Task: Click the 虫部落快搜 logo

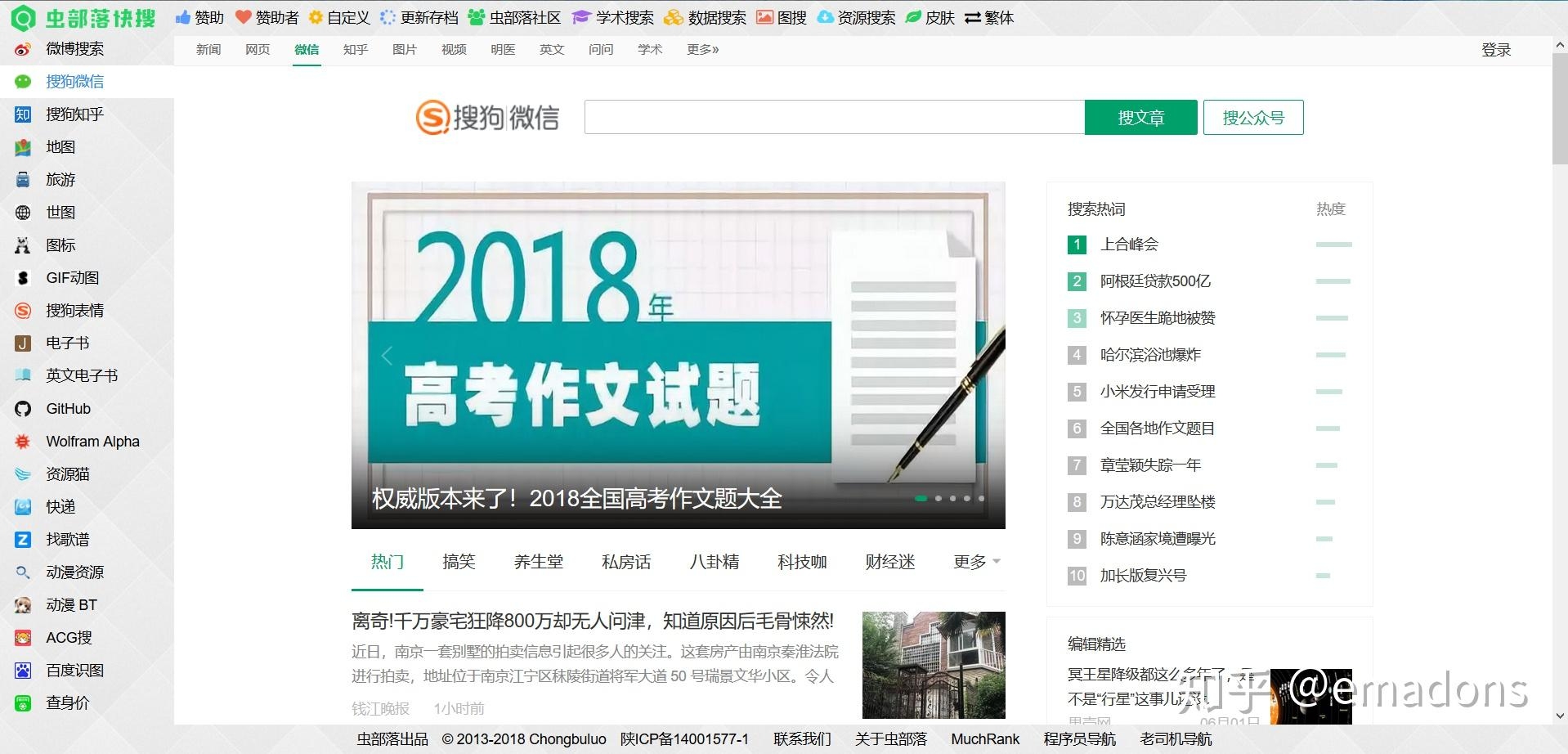Action: 82,17
